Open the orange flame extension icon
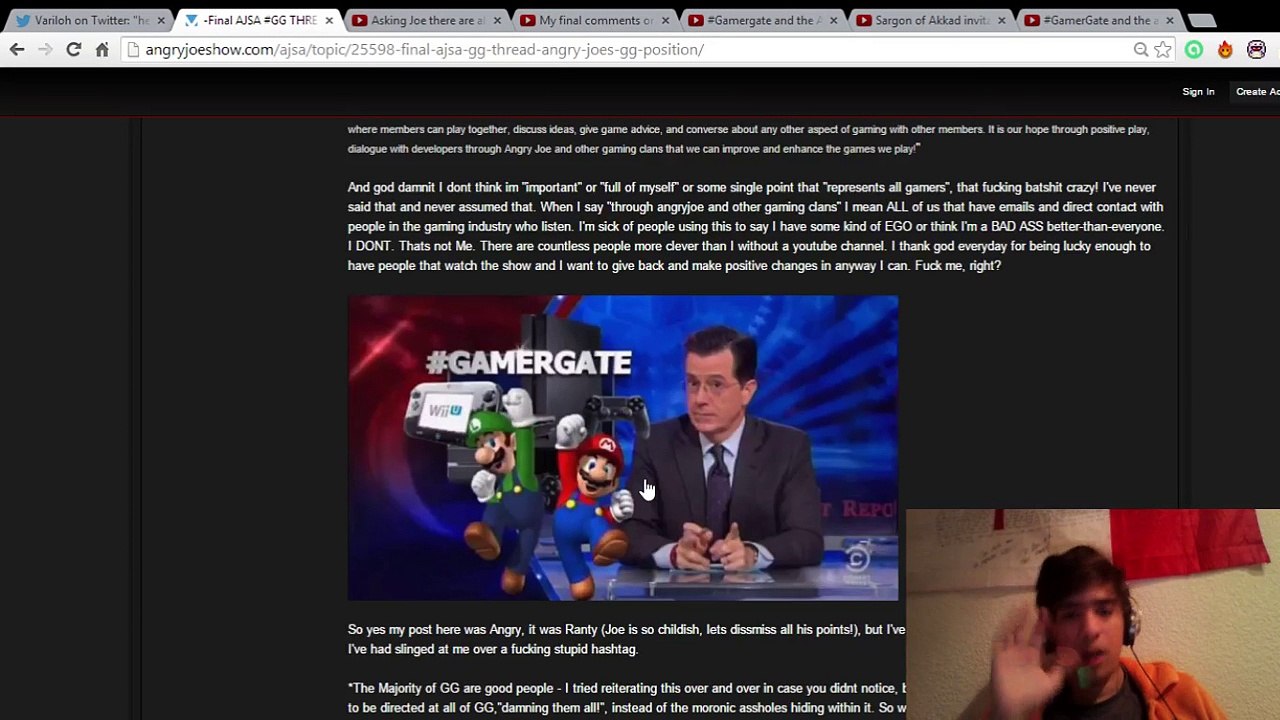Viewport: 1280px width, 720px height. point(1225,49)
